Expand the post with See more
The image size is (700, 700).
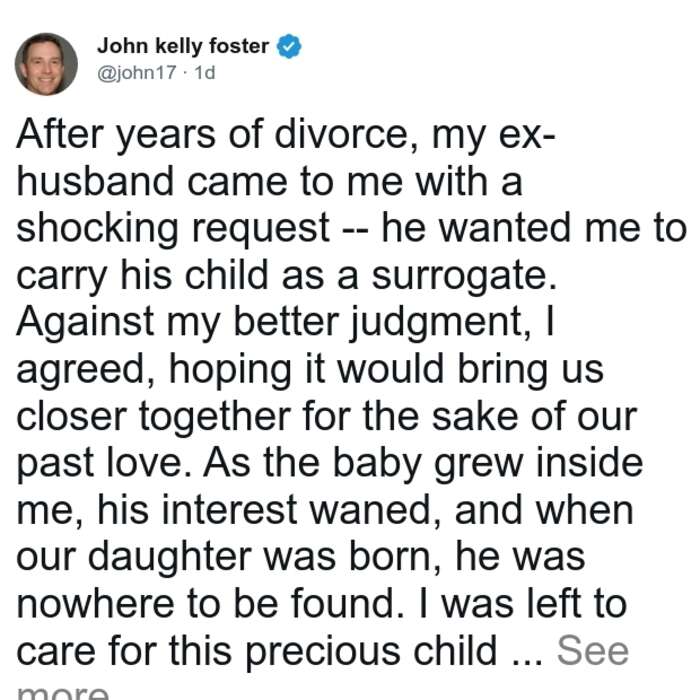[592, 650]
